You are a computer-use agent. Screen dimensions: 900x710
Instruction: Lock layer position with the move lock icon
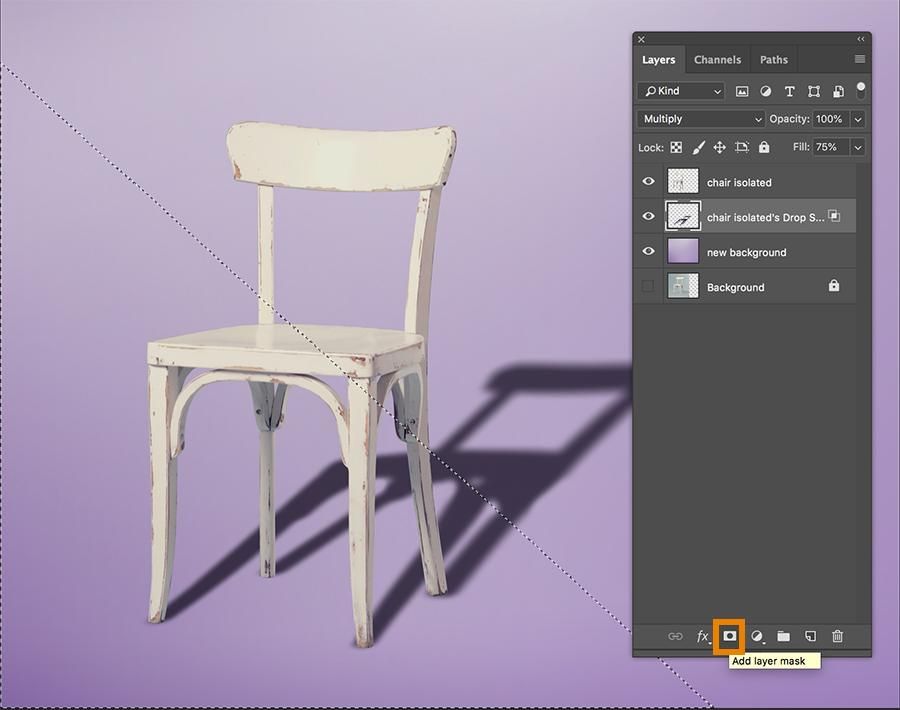click(x=720, y=147)
